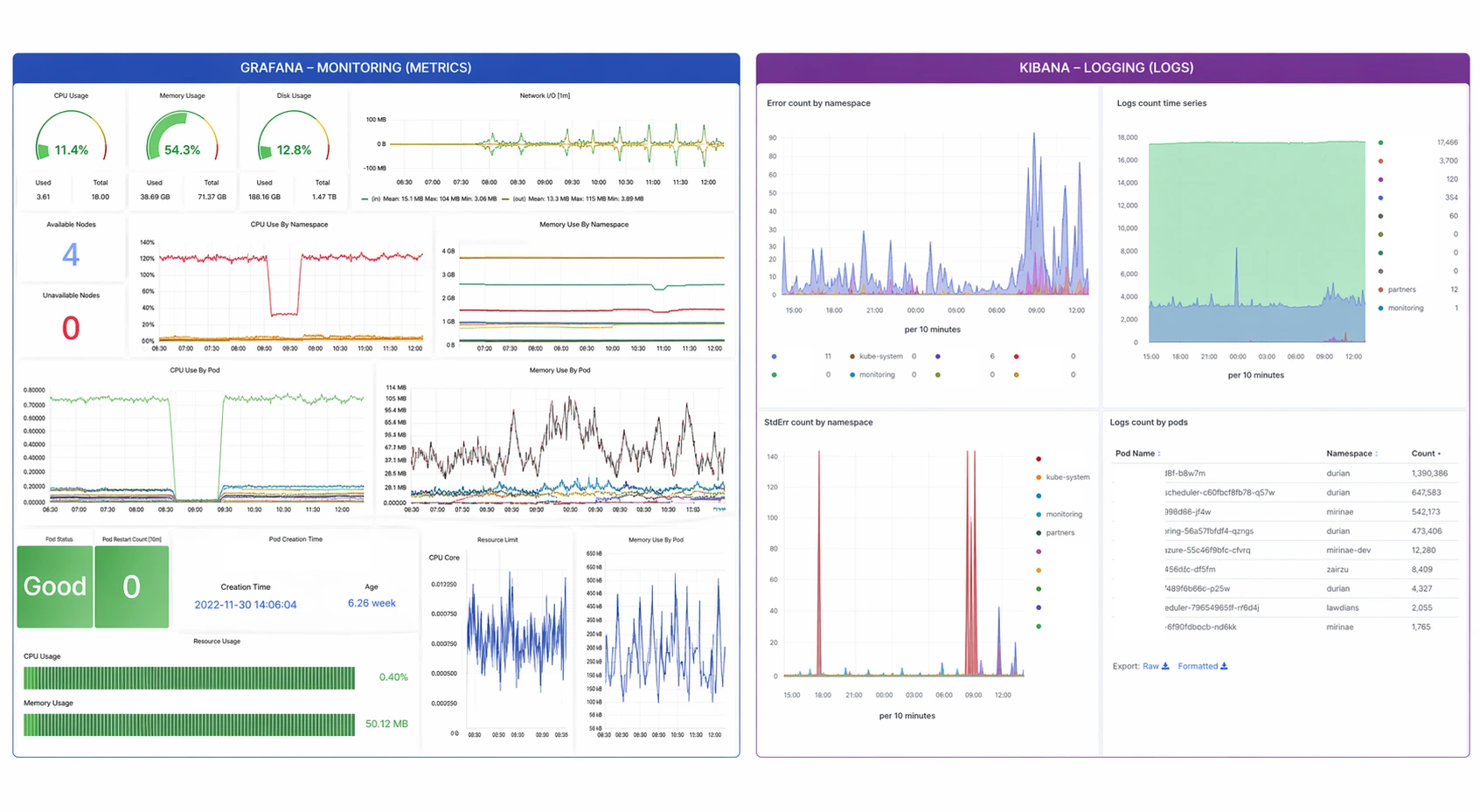Click the Pod Restart Count tile showing 0
The image size is (1480, 812).
[x=131, y=586]
